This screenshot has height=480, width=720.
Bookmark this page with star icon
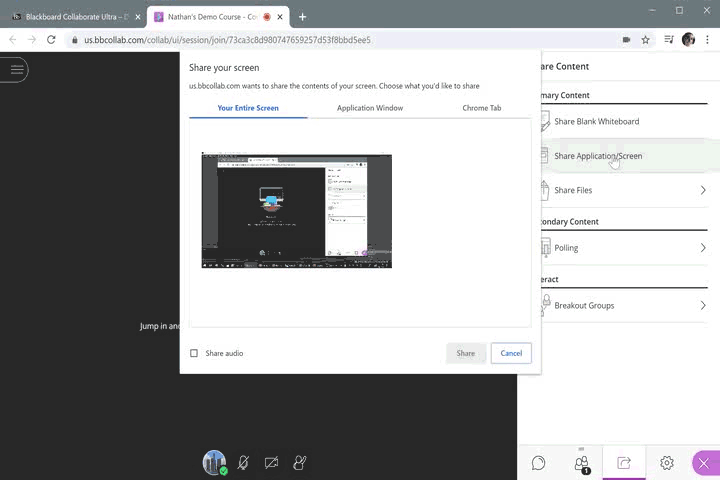pyautogui.click(x=645, y=40)
